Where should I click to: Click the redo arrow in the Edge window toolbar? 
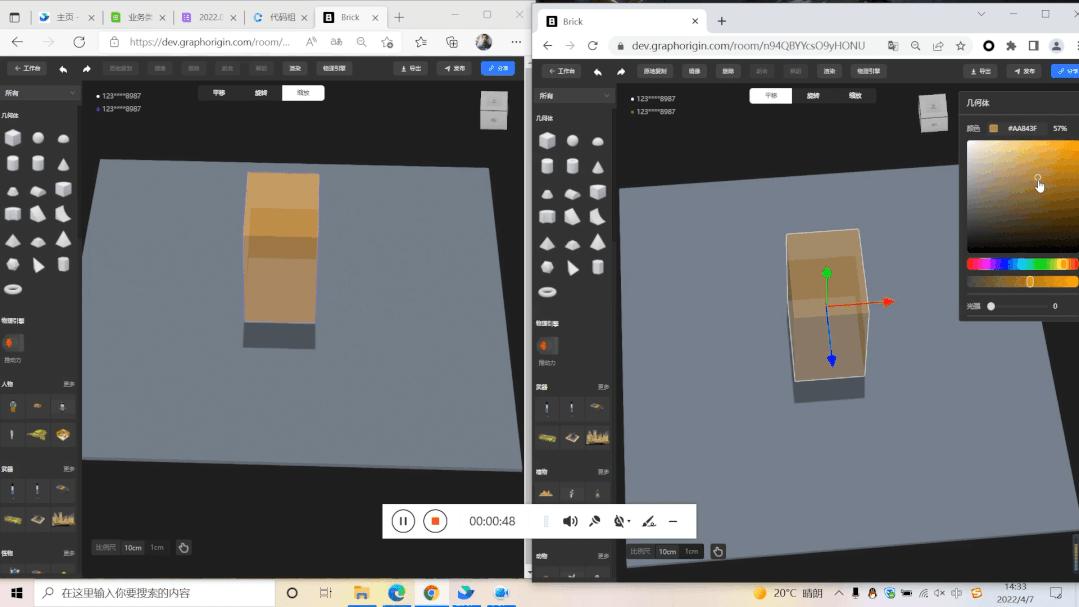(87, 69)
